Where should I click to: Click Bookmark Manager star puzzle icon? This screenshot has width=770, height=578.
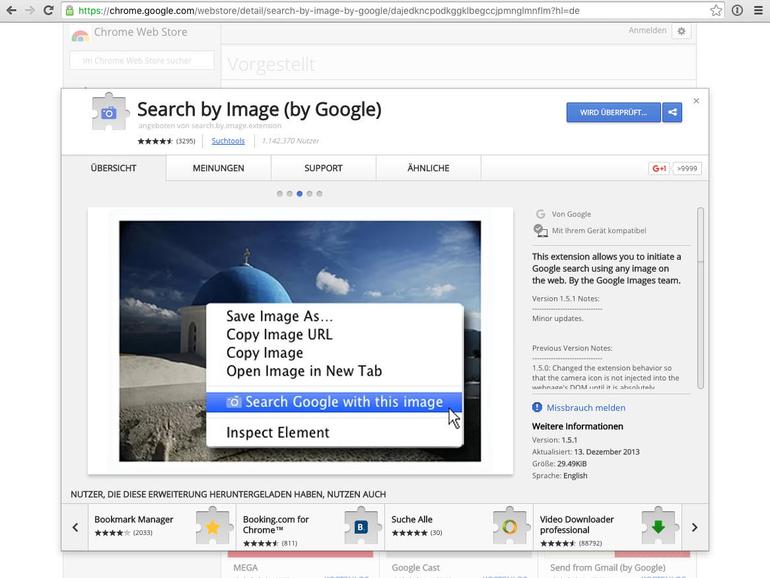(x=213, y=525)
